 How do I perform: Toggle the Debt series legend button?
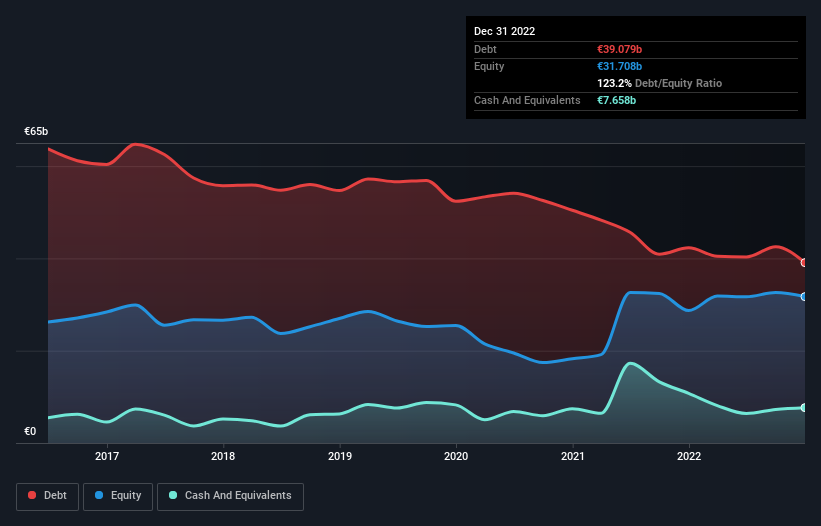coord(48,496)
